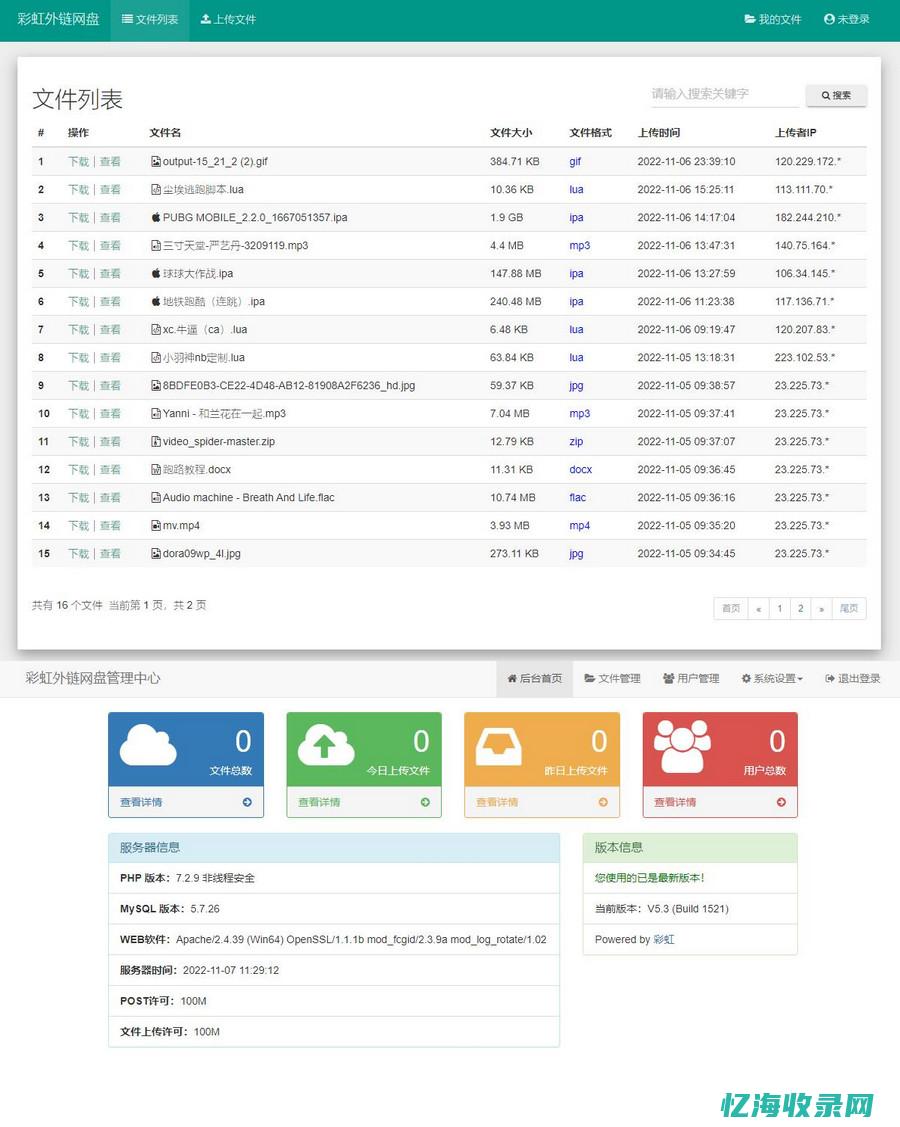The image size is (900, 1127).
Task: Click the cloud icon on 文件总数 card
Action: click(148, 745)
